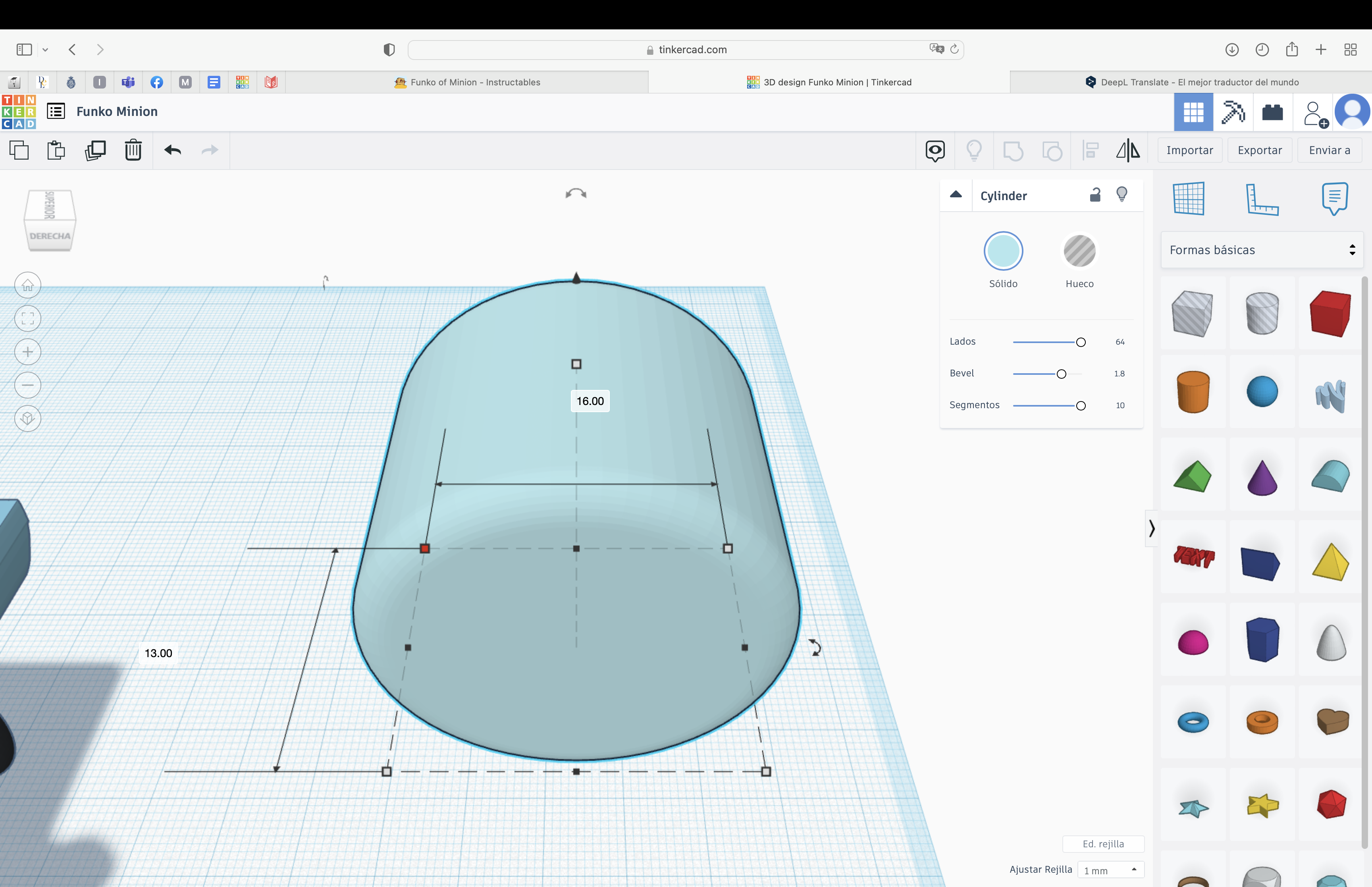Undo the last action

coord(173,150)
